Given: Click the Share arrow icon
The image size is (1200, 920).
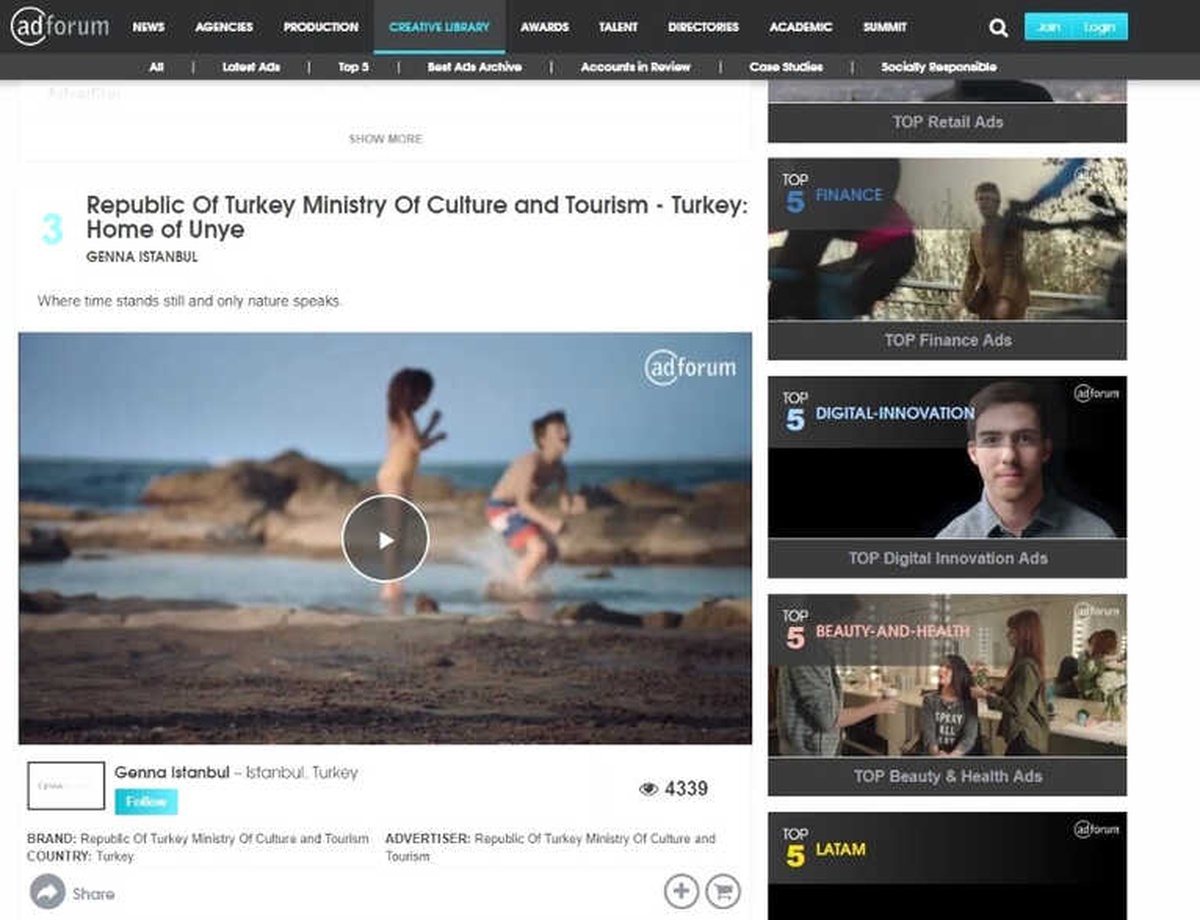Looking at the screenshot, I should coord(47,892).
